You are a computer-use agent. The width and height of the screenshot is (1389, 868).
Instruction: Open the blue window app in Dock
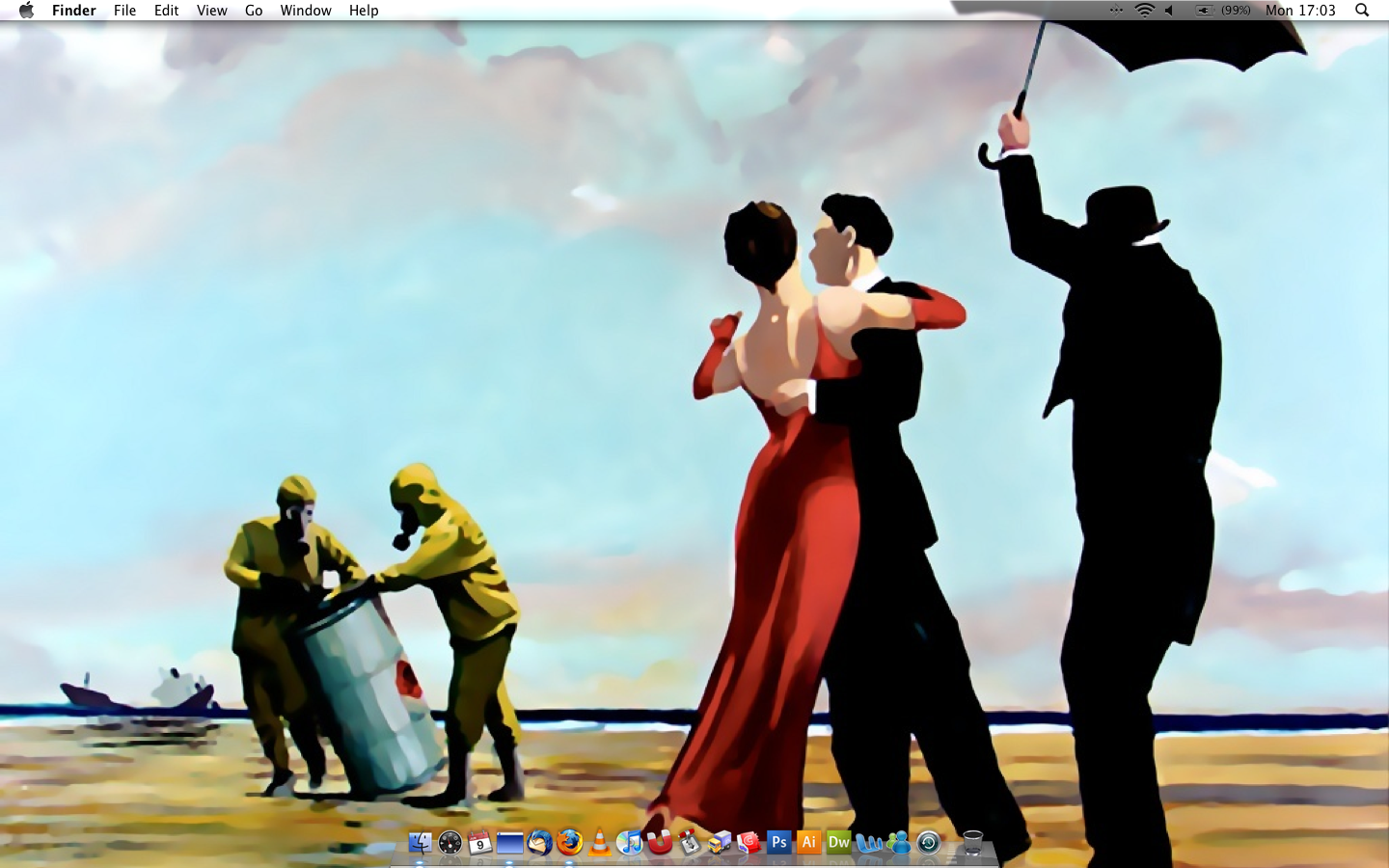tap(510, 843)
